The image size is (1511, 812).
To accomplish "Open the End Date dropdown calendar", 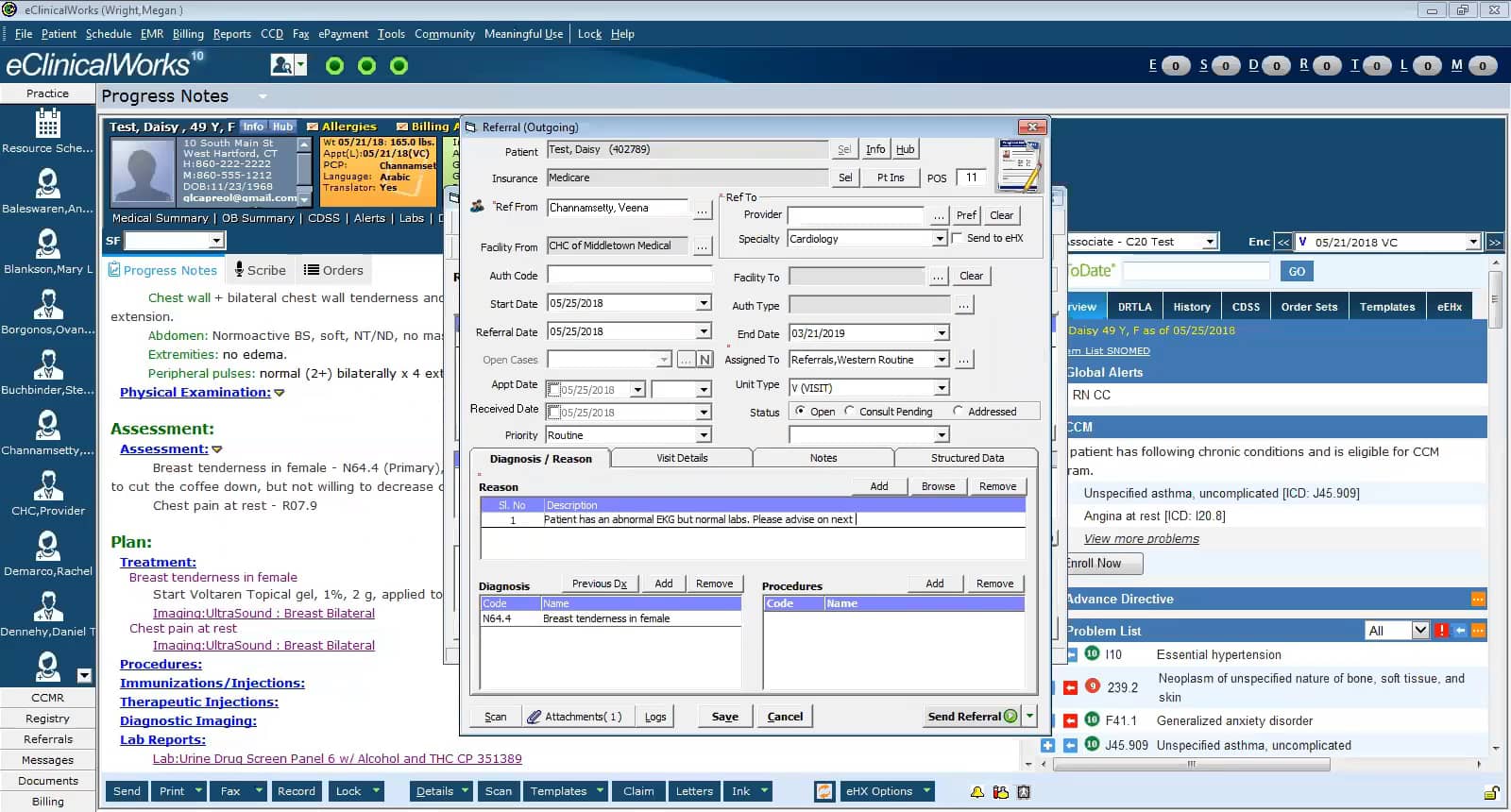I will 942,333.
